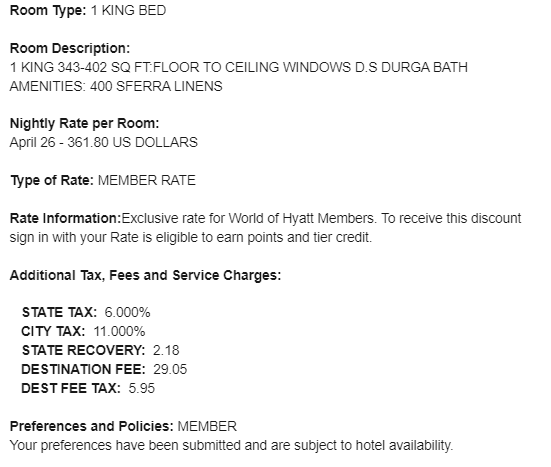Viewport: 551px width, 467px height.
Task: Select the 1 KING BED text
Action: 129,11
